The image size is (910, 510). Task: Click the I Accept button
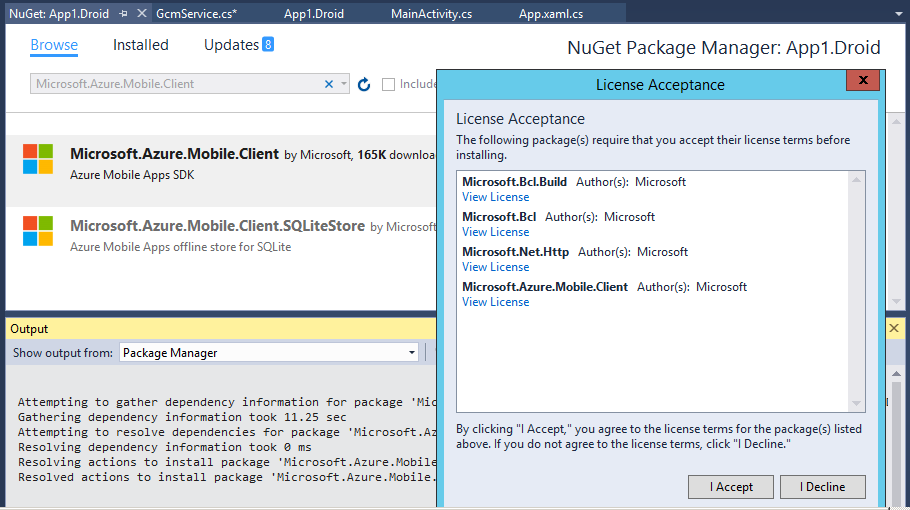pos(731,487)
